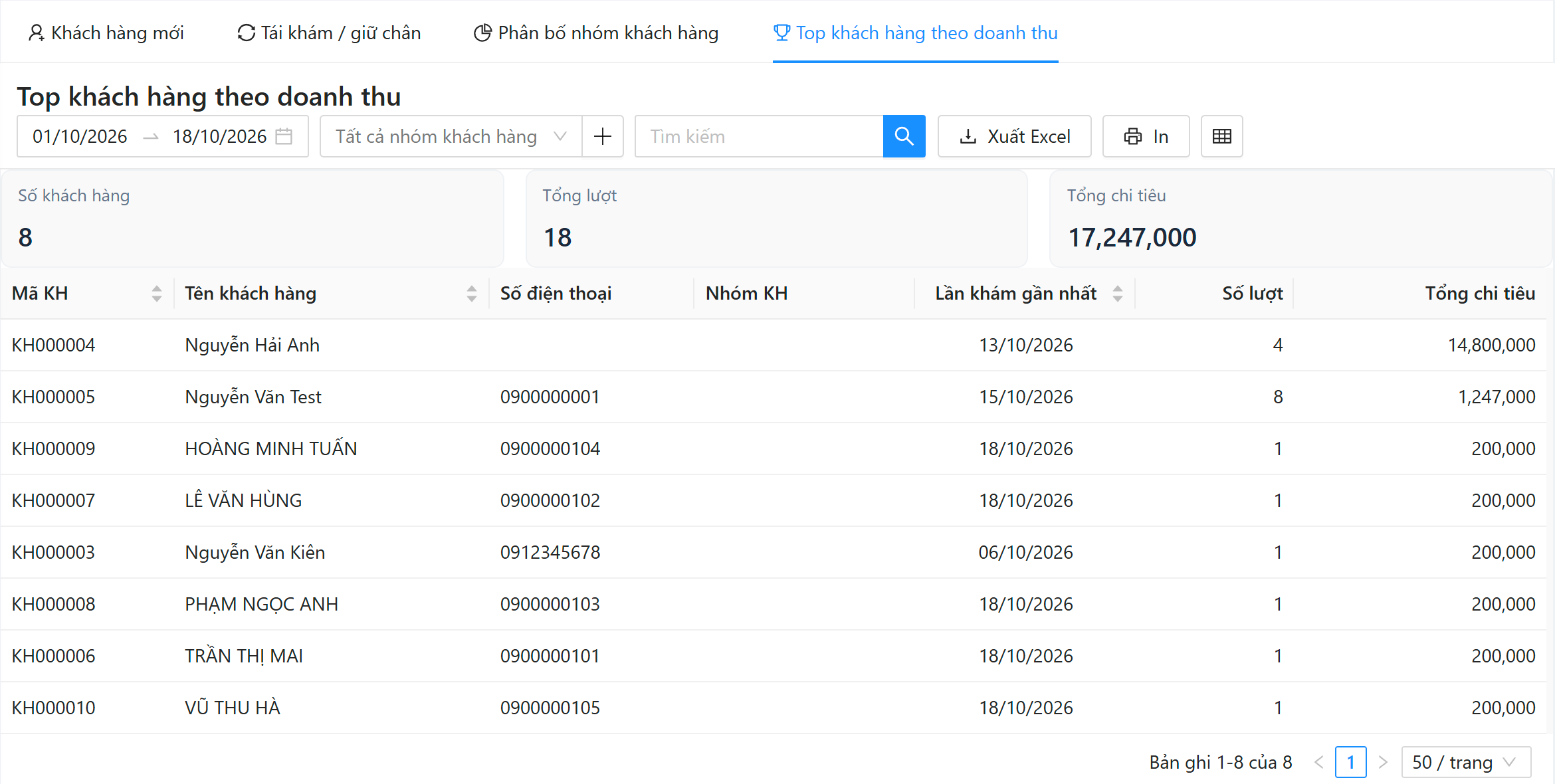
Task: Open Phân bố nhóm khách hàng tab
Action: 596,33
